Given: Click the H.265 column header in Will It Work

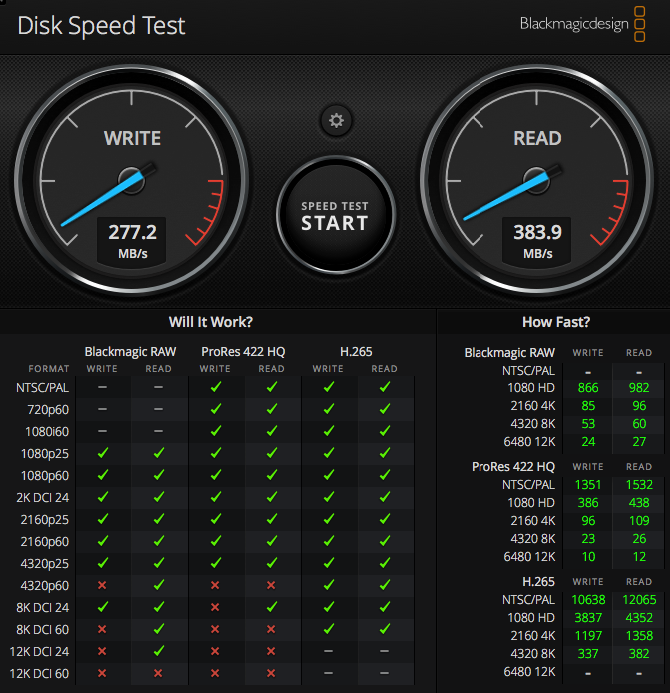Looking at the screenshot, I should point(356,352).
